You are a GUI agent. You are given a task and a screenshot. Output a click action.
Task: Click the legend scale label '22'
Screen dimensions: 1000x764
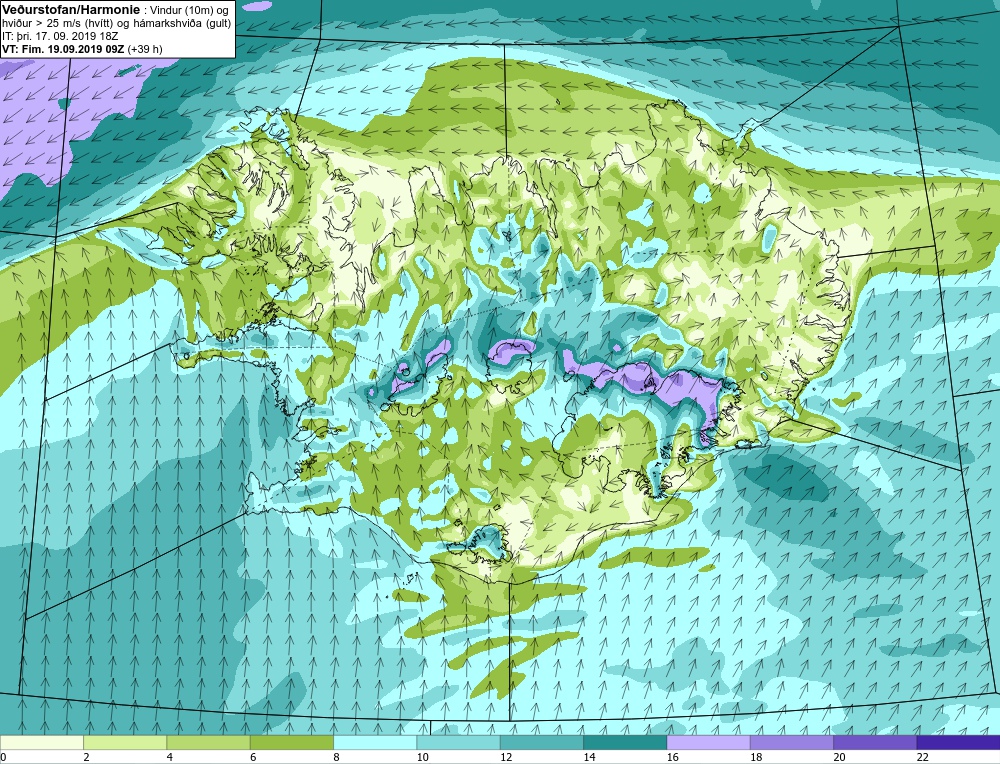pyautogui.click(x=922, y=757)
